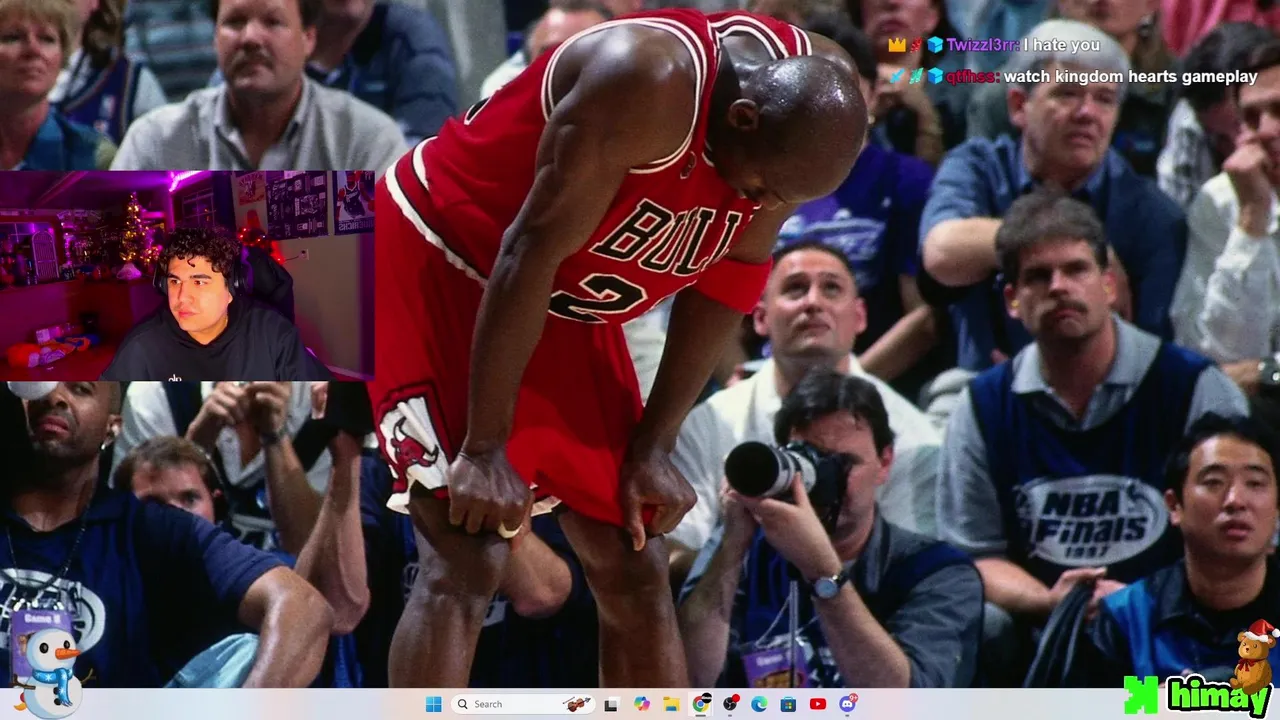Click the taskbar Search box
Viewport: 1280px width, 720px height.
point(522,704)
